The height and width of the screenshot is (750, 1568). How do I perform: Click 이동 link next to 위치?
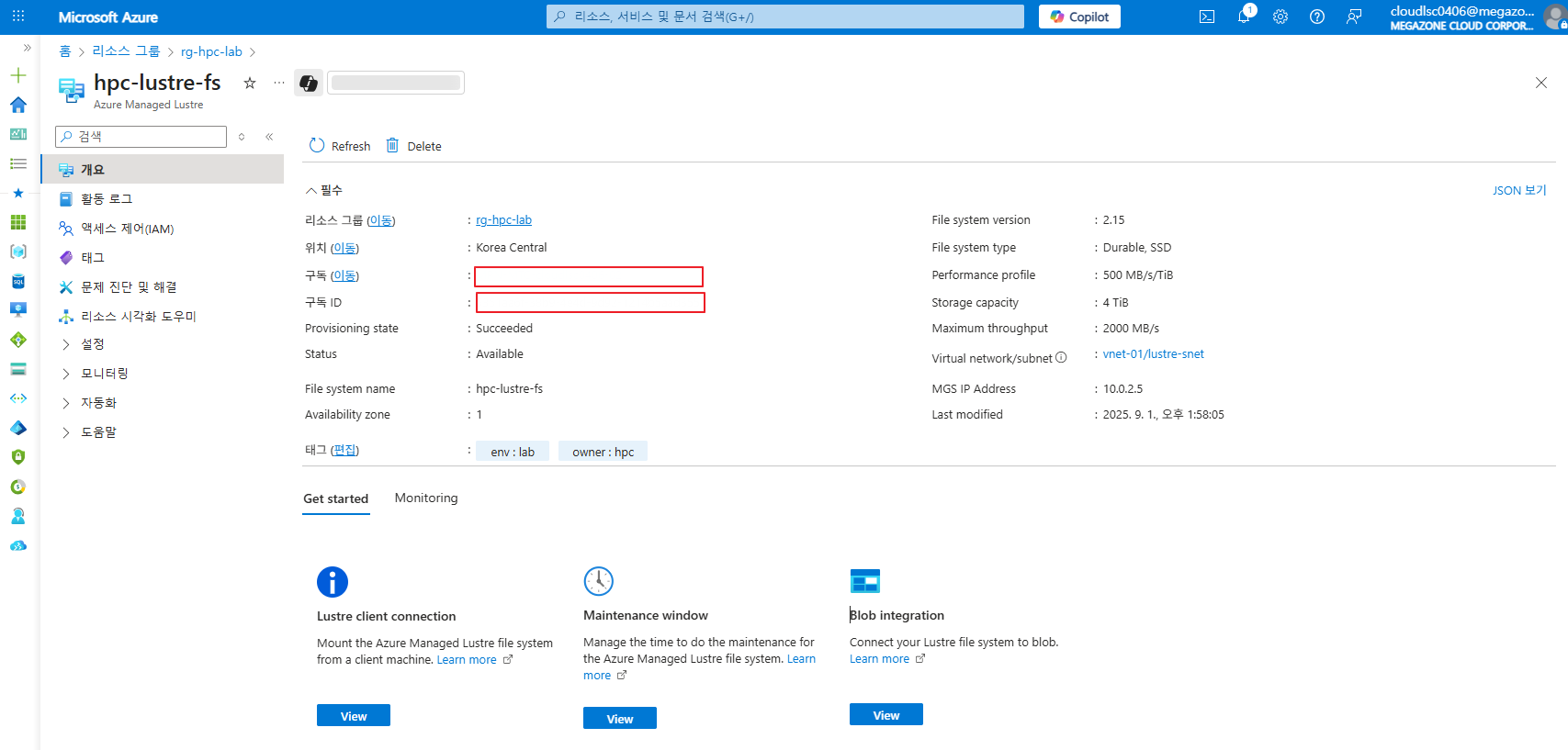point(344,248)
